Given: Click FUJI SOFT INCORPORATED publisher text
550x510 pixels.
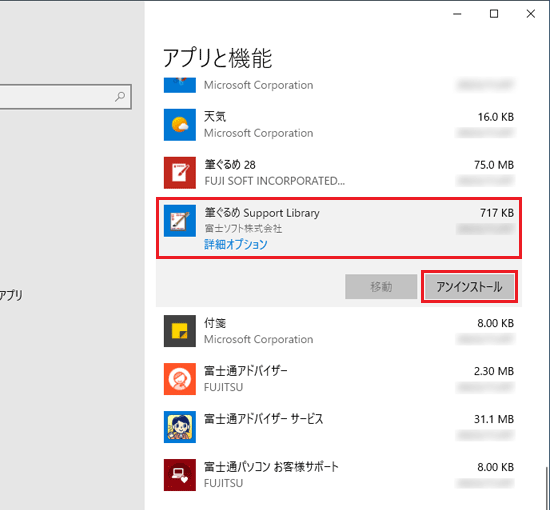Looking at the screenshot, I should pyautogui.click(x=275, y=181).
